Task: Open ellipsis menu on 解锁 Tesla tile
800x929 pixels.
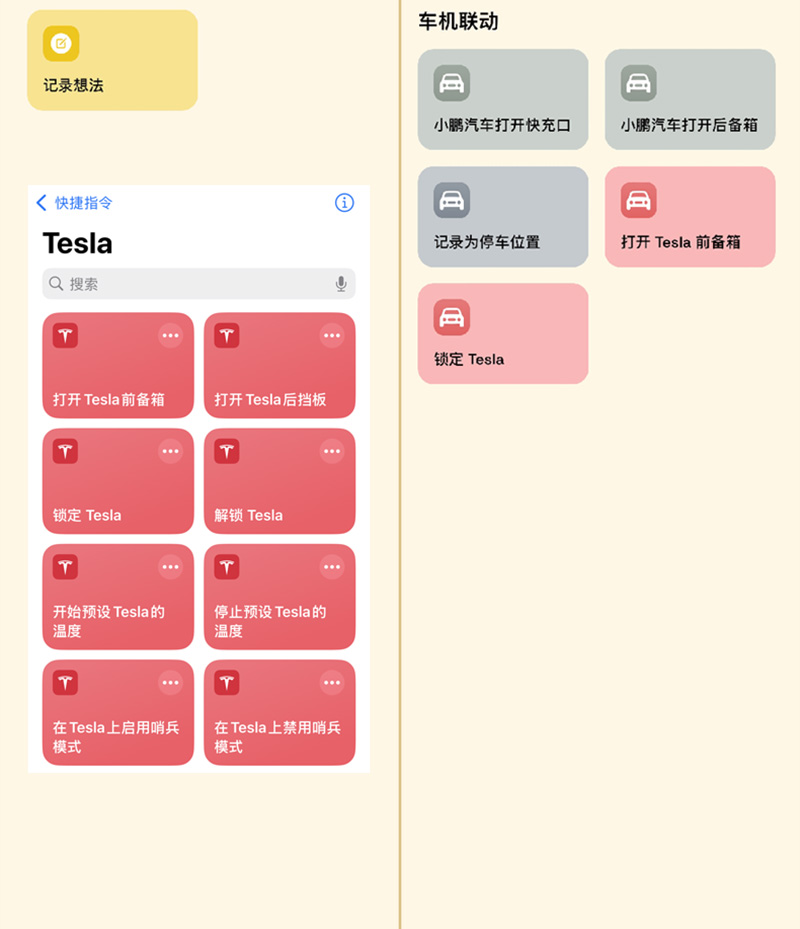Action: 332,451
